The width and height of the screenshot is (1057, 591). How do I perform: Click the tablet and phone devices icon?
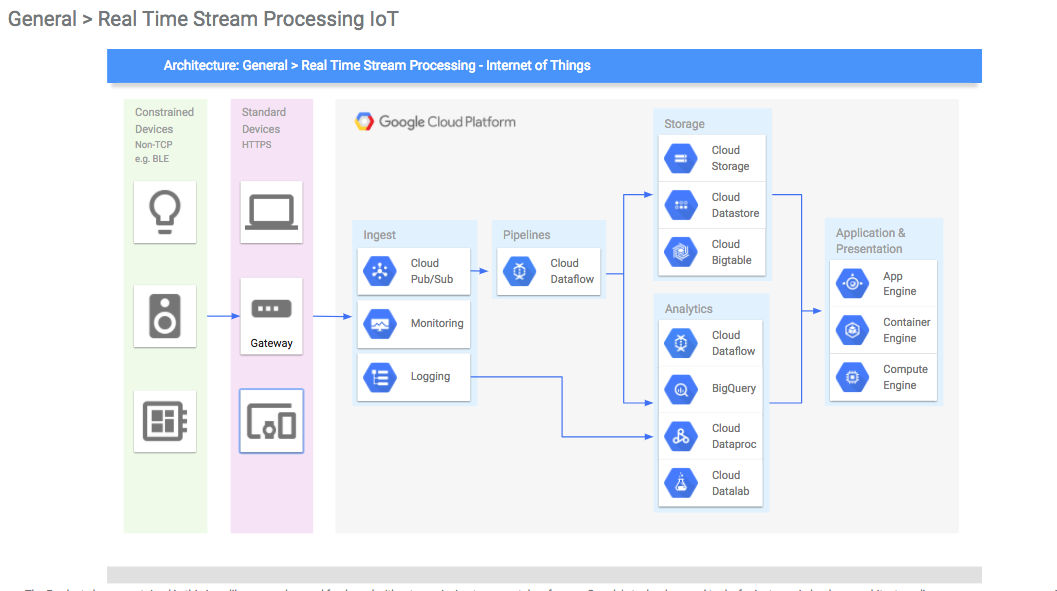[x=272, y=421]
